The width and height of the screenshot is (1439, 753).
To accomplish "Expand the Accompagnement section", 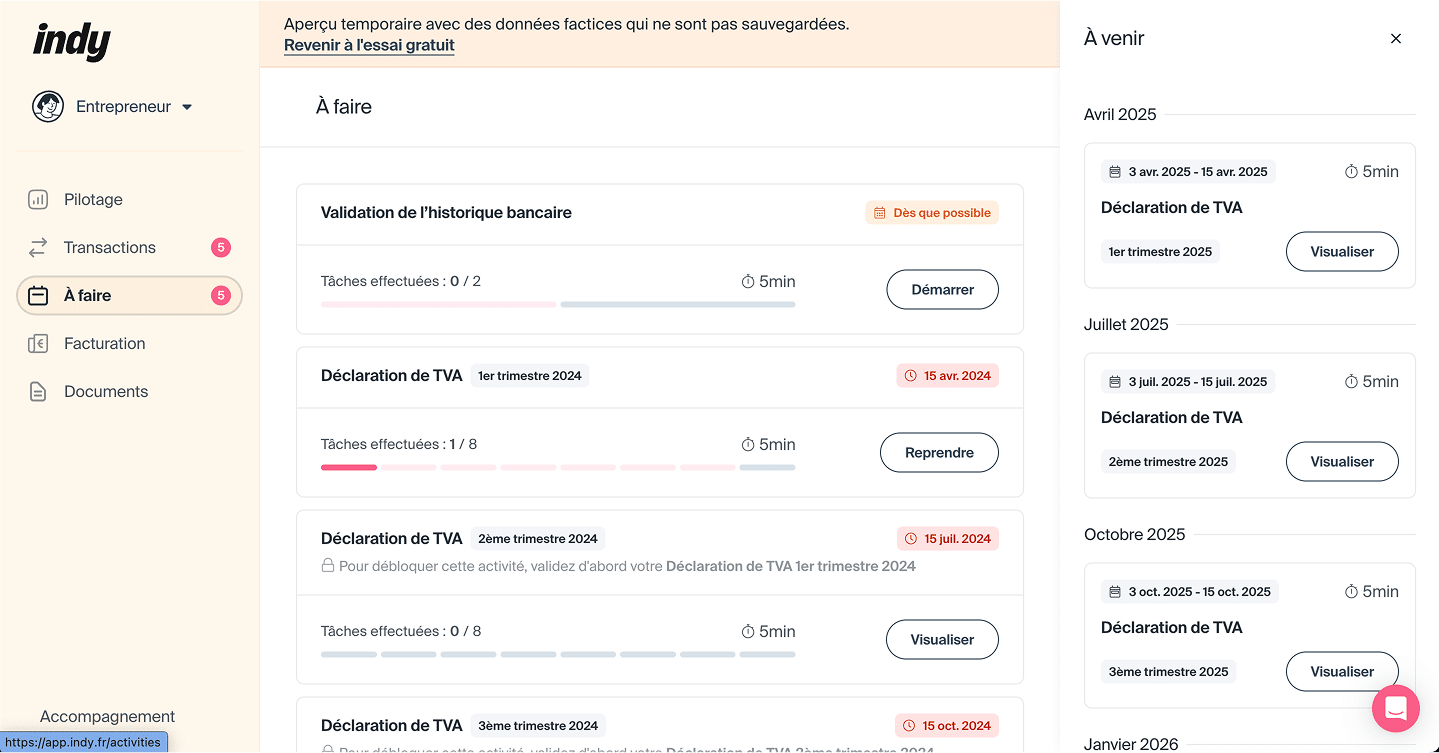I will 107,716.
